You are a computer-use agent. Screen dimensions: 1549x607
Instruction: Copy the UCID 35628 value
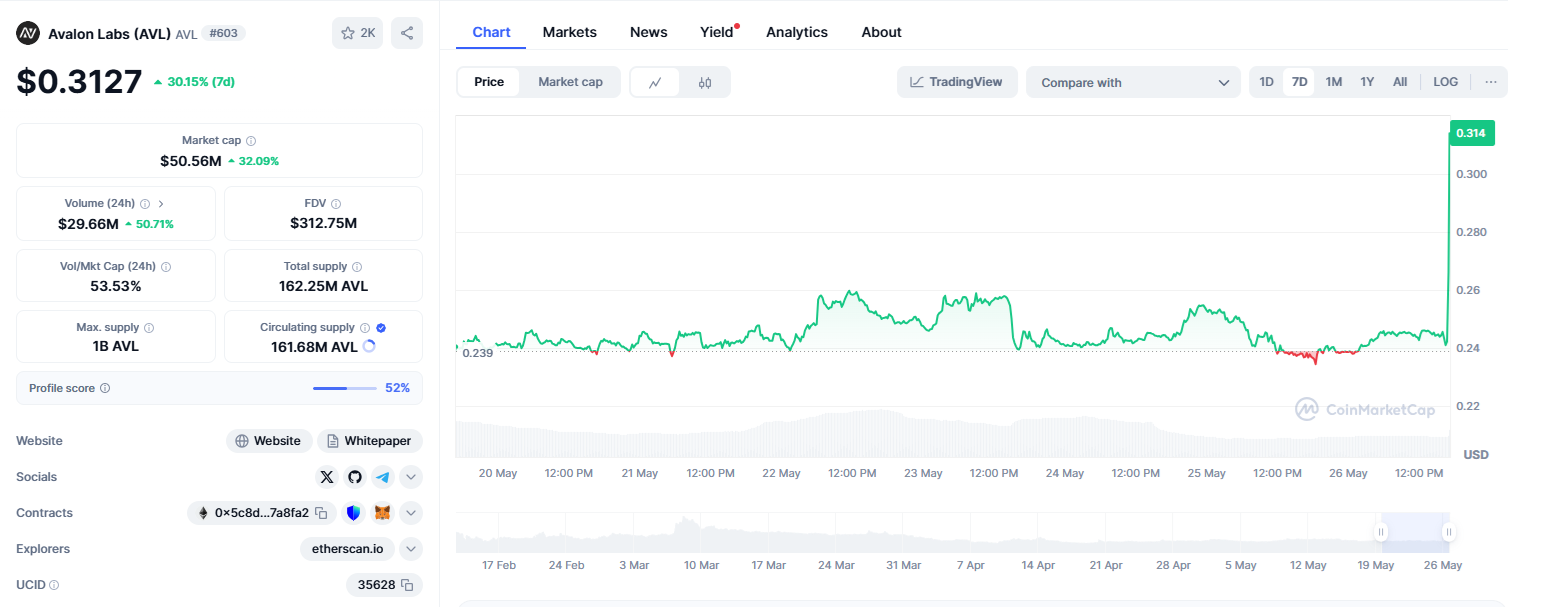(x=407, y=585)
